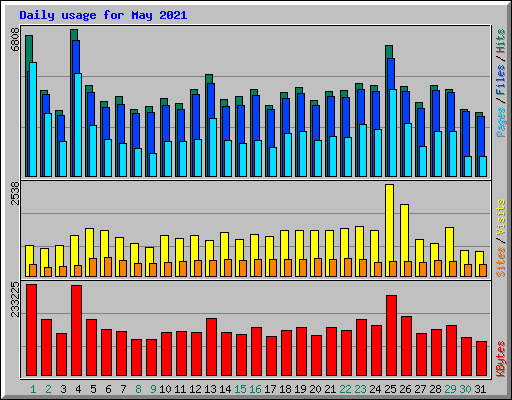Viewport: 512px width, 400px height.
Task: Click day 8 on the date axis
Action: pos(138,389)
